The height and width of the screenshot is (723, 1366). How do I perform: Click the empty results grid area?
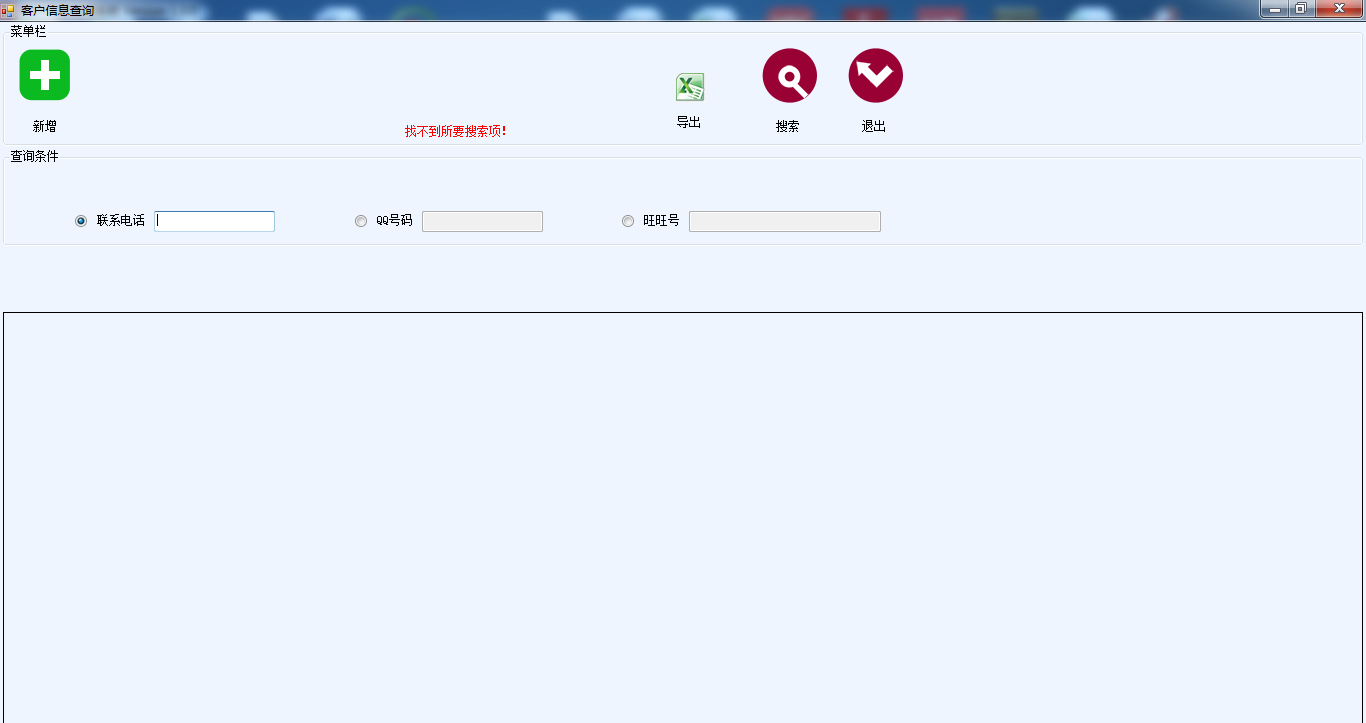tap(683, 517)
